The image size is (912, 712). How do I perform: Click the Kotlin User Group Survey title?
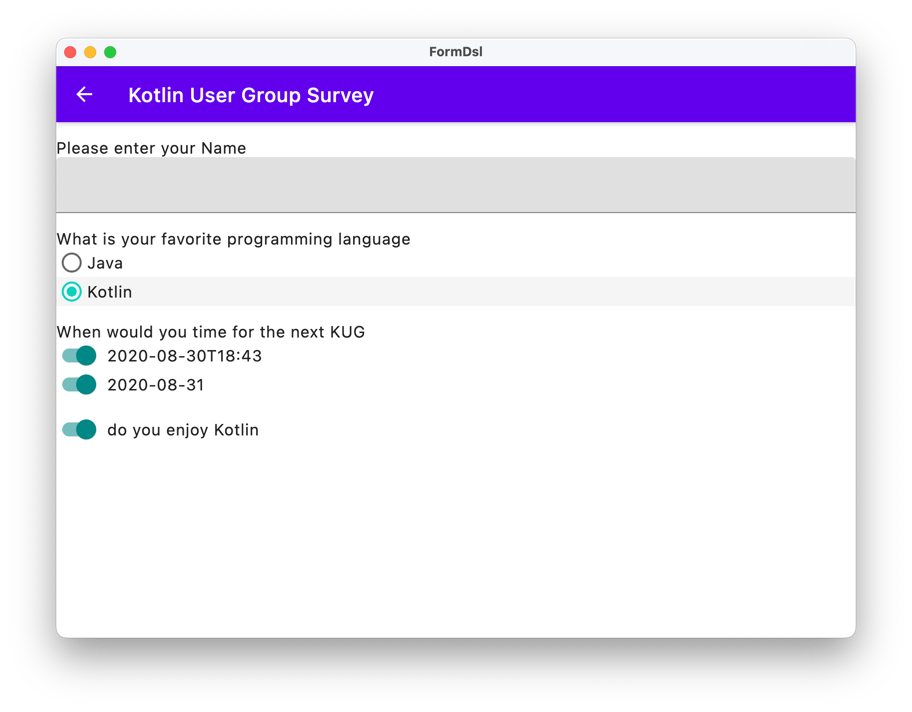[251, 95]
